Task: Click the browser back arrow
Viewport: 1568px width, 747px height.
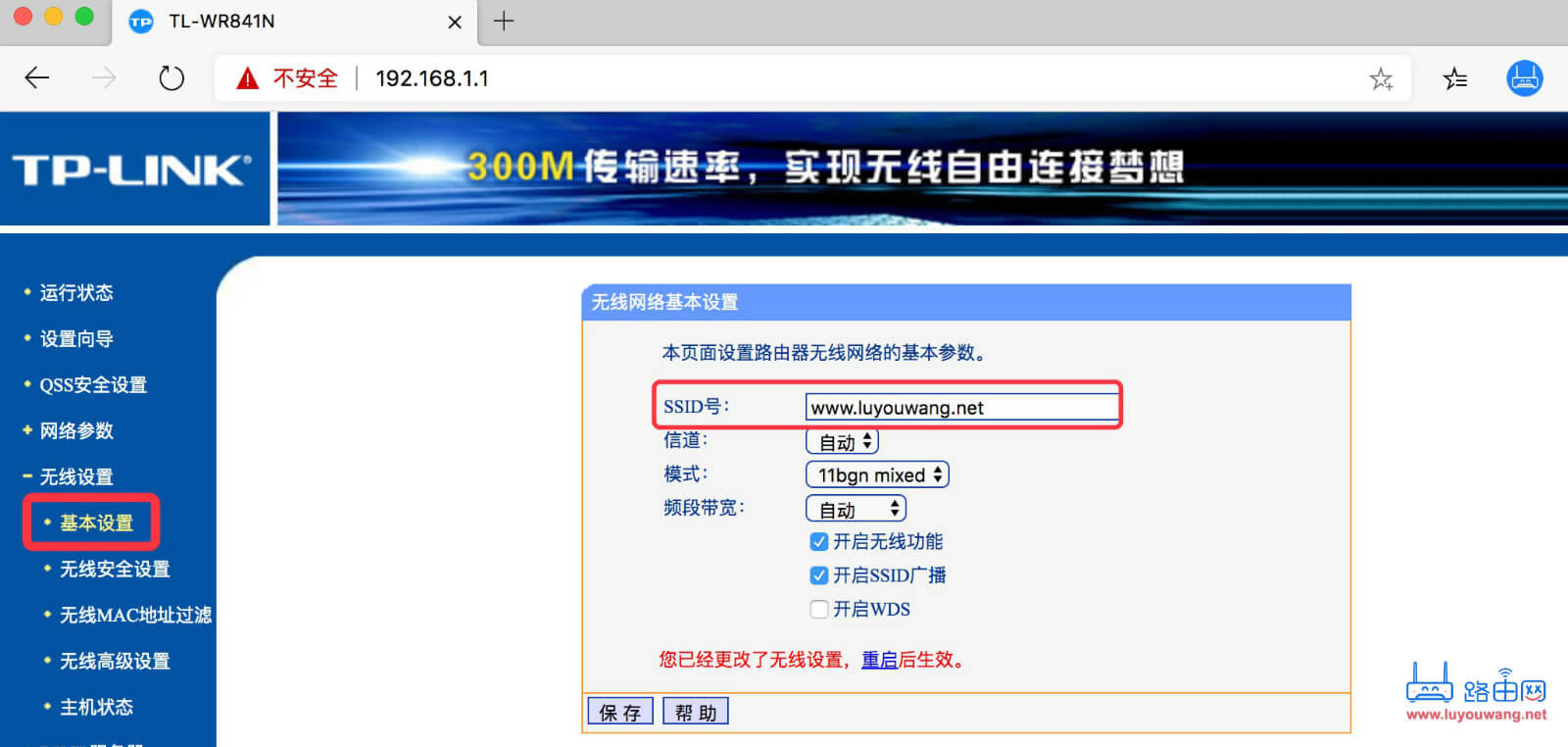Action: [x=37, y=78]
